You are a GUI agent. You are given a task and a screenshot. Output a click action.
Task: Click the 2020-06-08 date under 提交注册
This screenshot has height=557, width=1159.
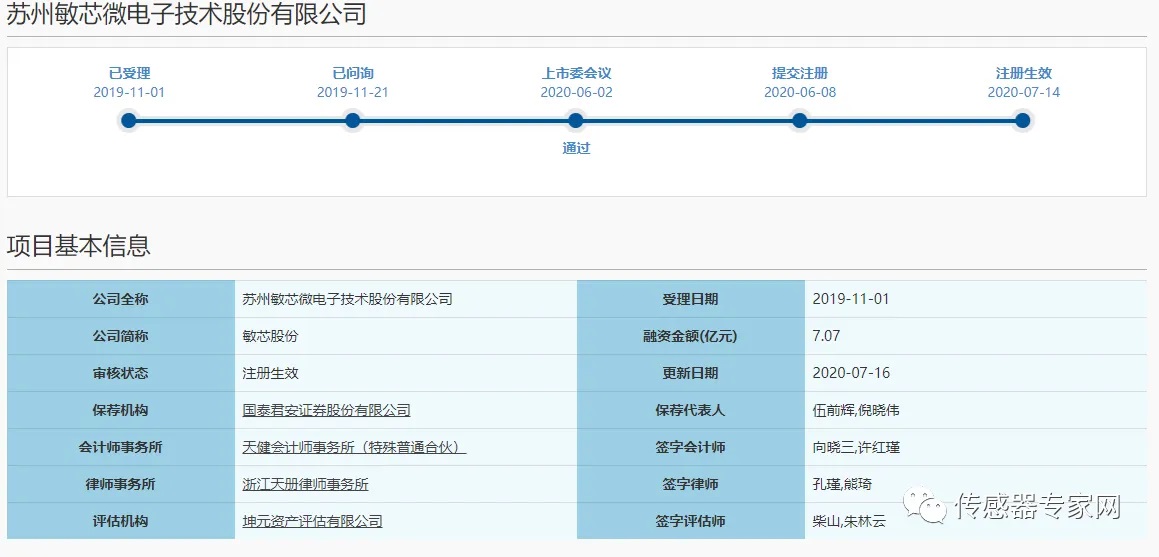799,92
